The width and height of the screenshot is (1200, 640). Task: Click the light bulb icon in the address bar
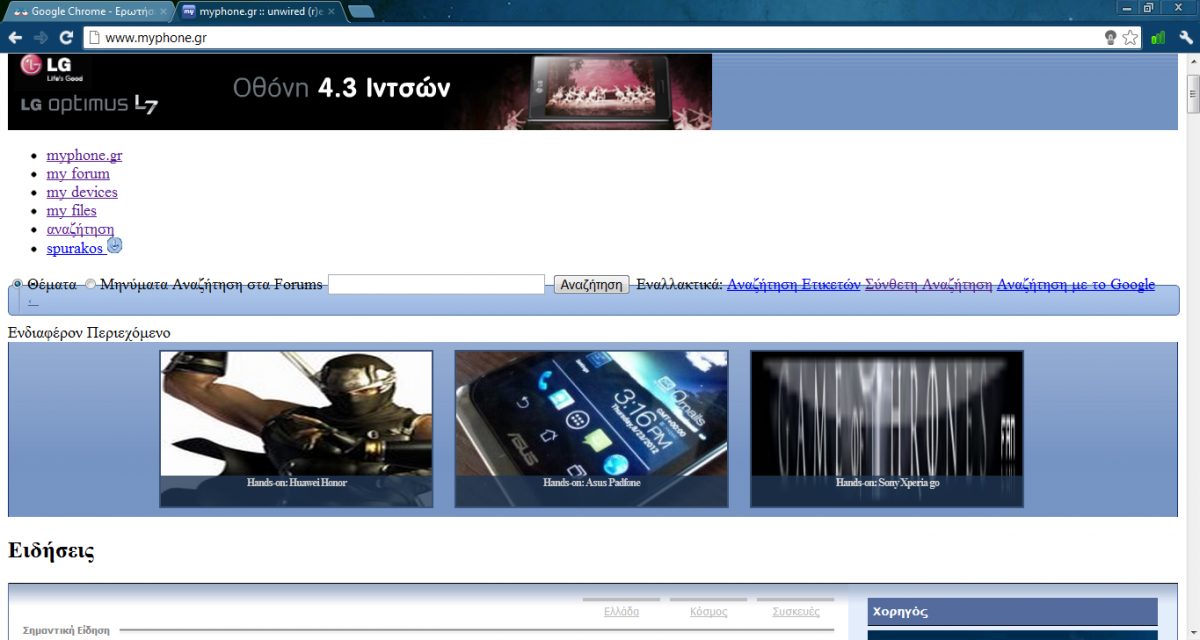pyautogui.click(x=1110, y=37)
